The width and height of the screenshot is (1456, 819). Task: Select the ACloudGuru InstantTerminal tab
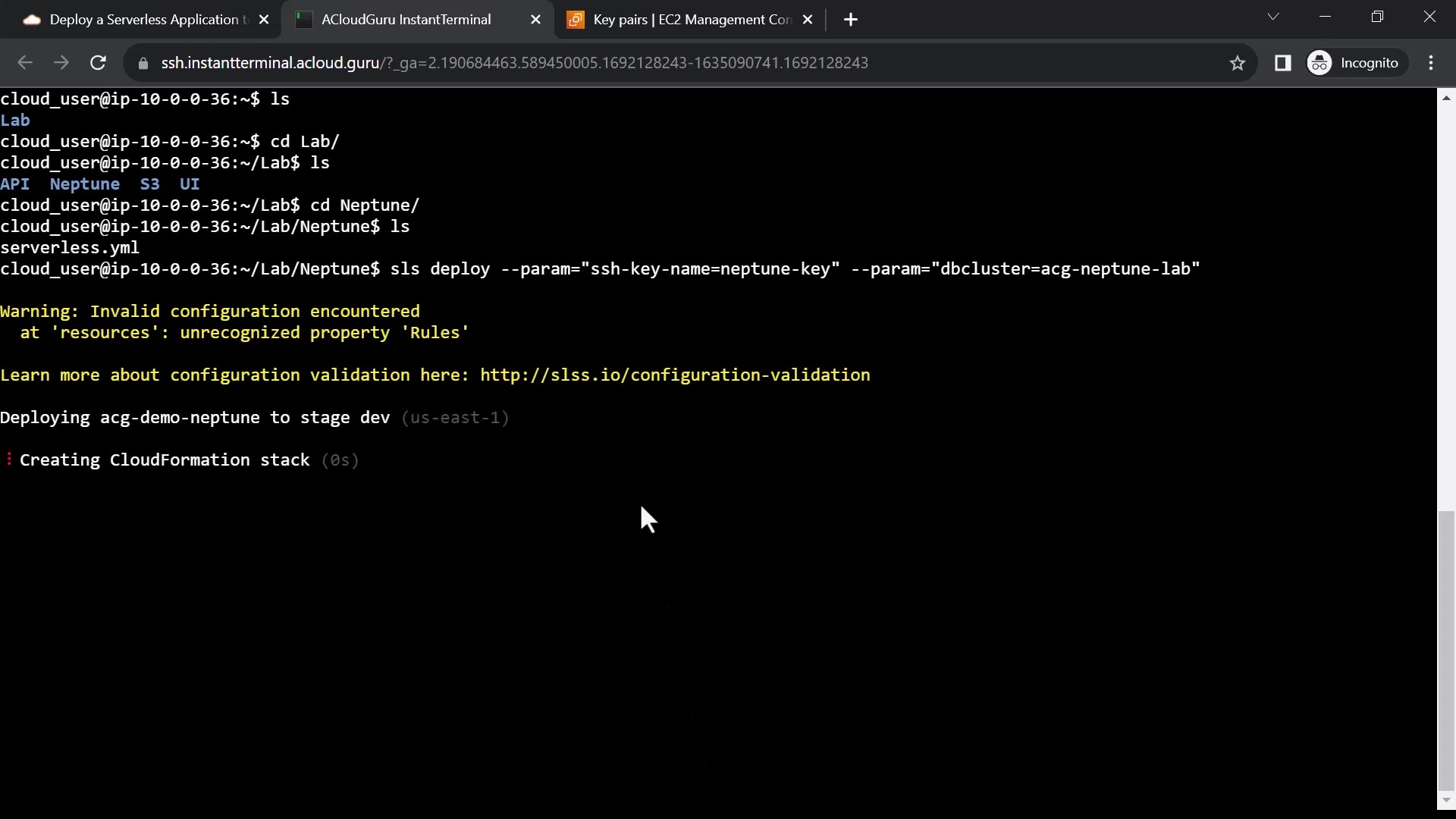pos(406,20)
